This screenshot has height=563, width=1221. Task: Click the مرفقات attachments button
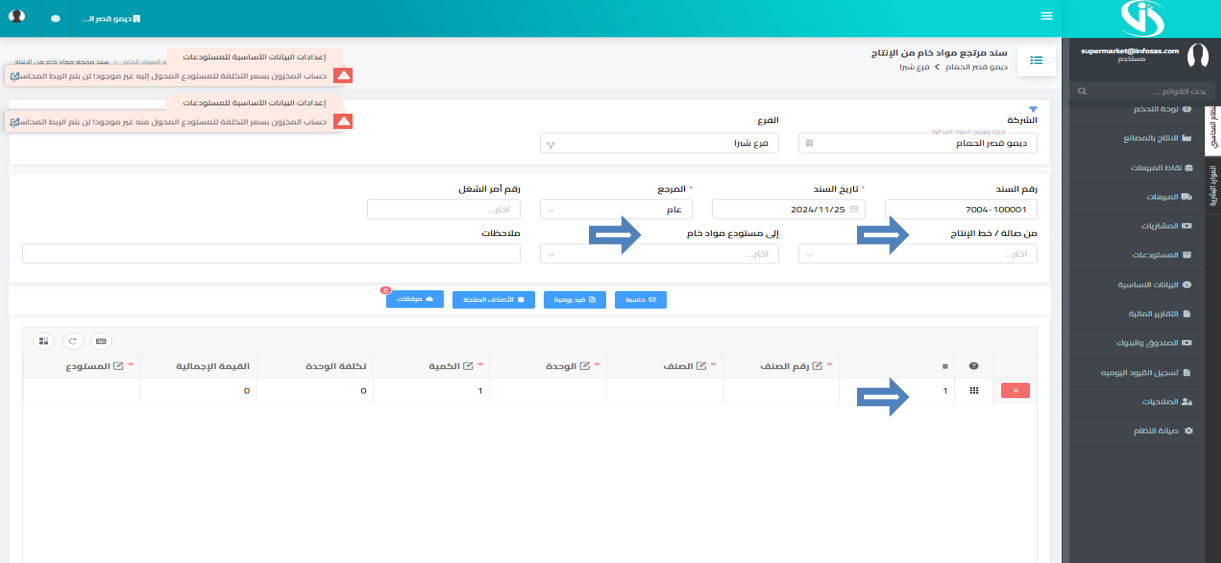click(x=414, y=299)
